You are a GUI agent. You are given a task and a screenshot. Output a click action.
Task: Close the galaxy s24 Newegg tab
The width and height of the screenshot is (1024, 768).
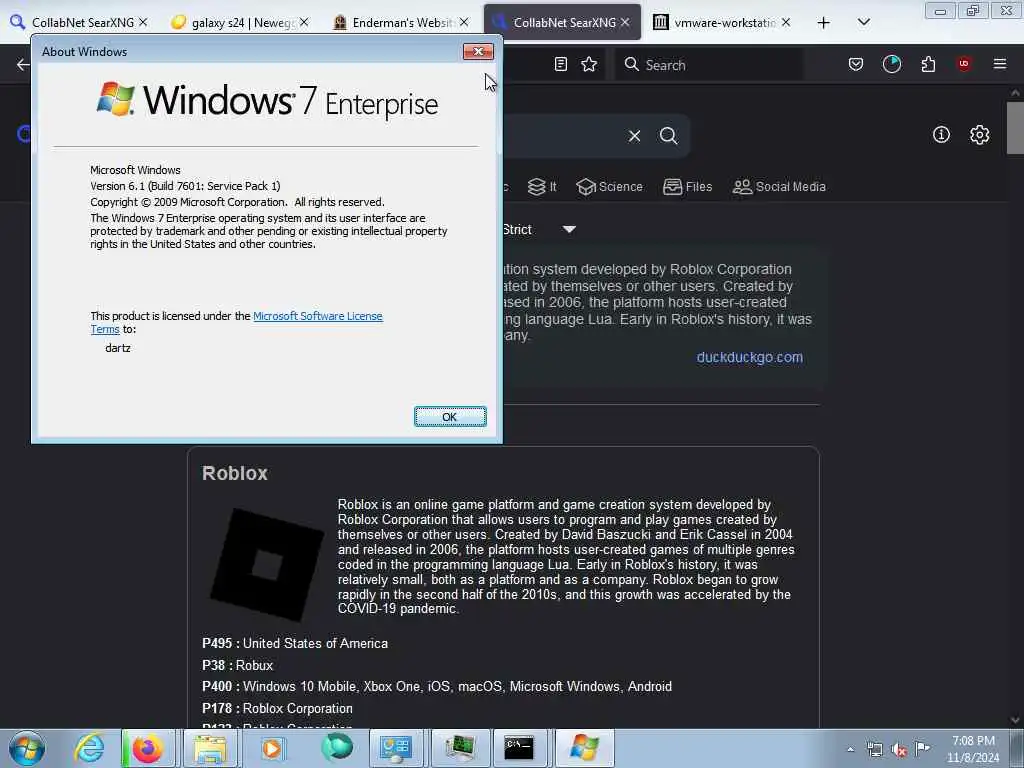pyautogui.click(x=304, y=22)
